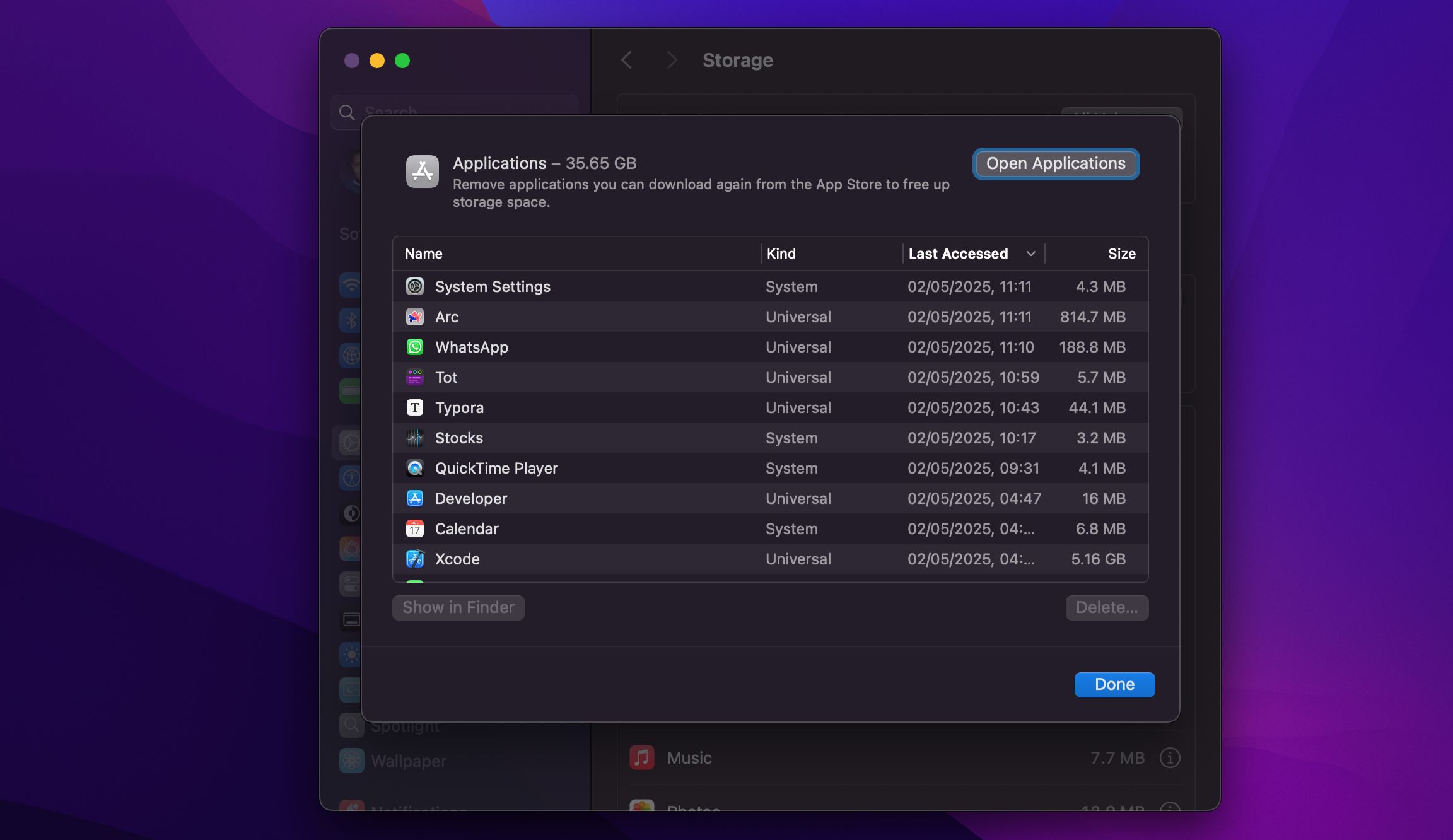The width and height of the screenshot is (1453, 840).
Task: Click the System Settings app icon
Action: (414, 286)
